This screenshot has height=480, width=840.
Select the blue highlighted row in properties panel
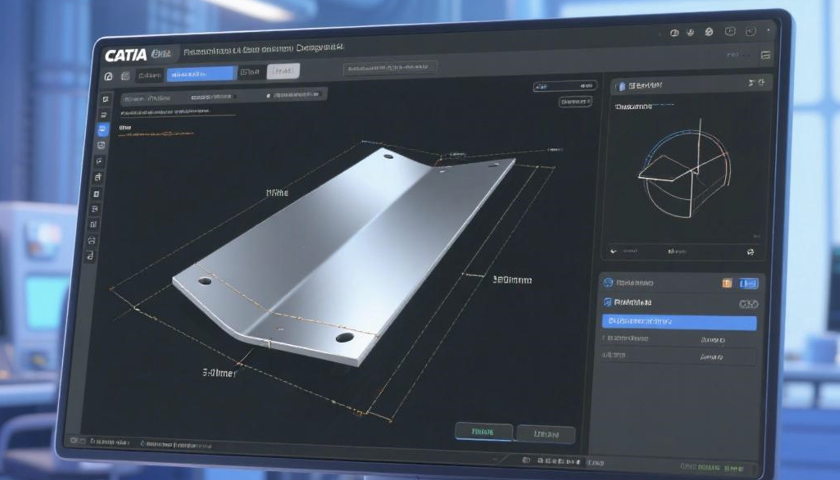pos(679,321)
